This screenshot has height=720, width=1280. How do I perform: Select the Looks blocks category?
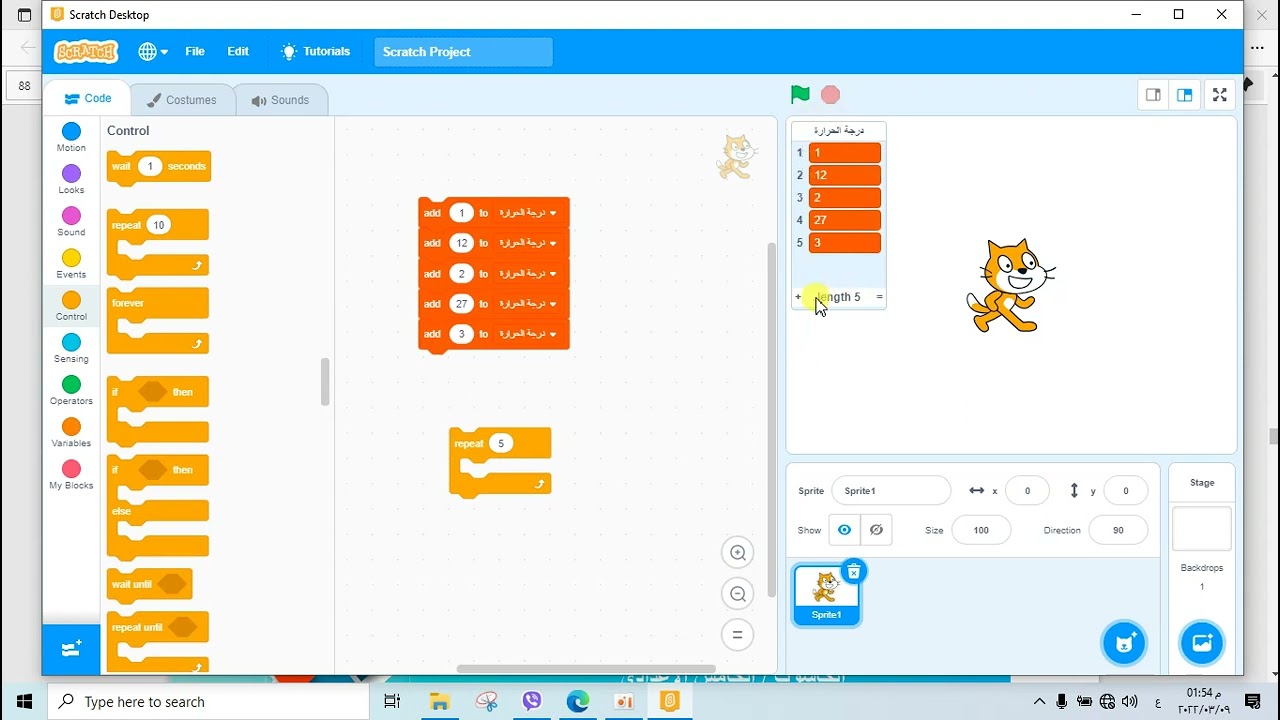coord(71,180)
